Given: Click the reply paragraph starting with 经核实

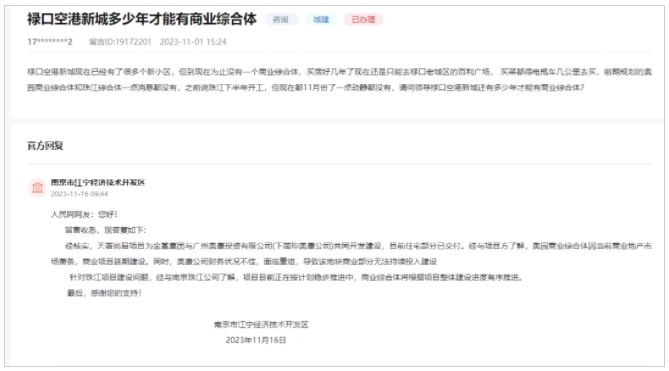Looking at the screenshot, I should 351,254.
